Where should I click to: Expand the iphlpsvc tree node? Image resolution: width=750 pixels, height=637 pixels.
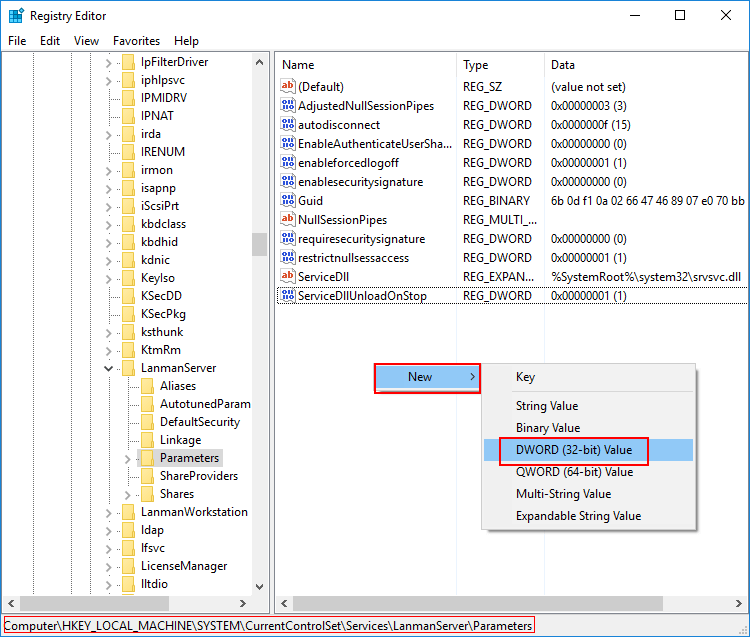[109, 81]
